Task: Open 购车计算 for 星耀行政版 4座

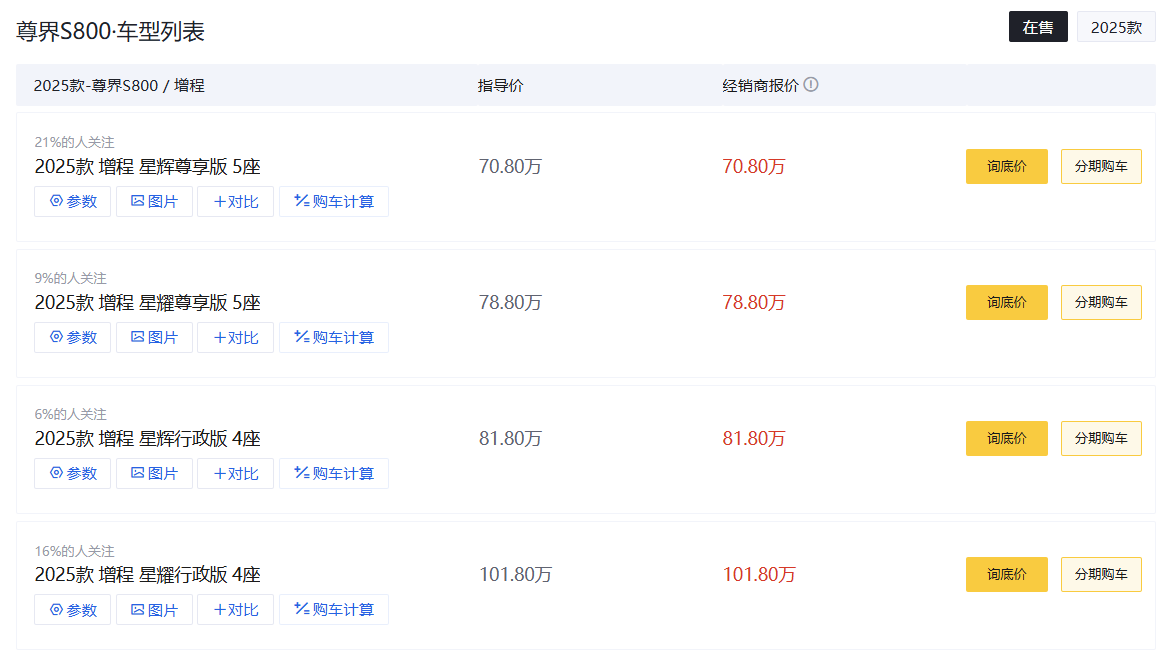Action: [333, 610]
